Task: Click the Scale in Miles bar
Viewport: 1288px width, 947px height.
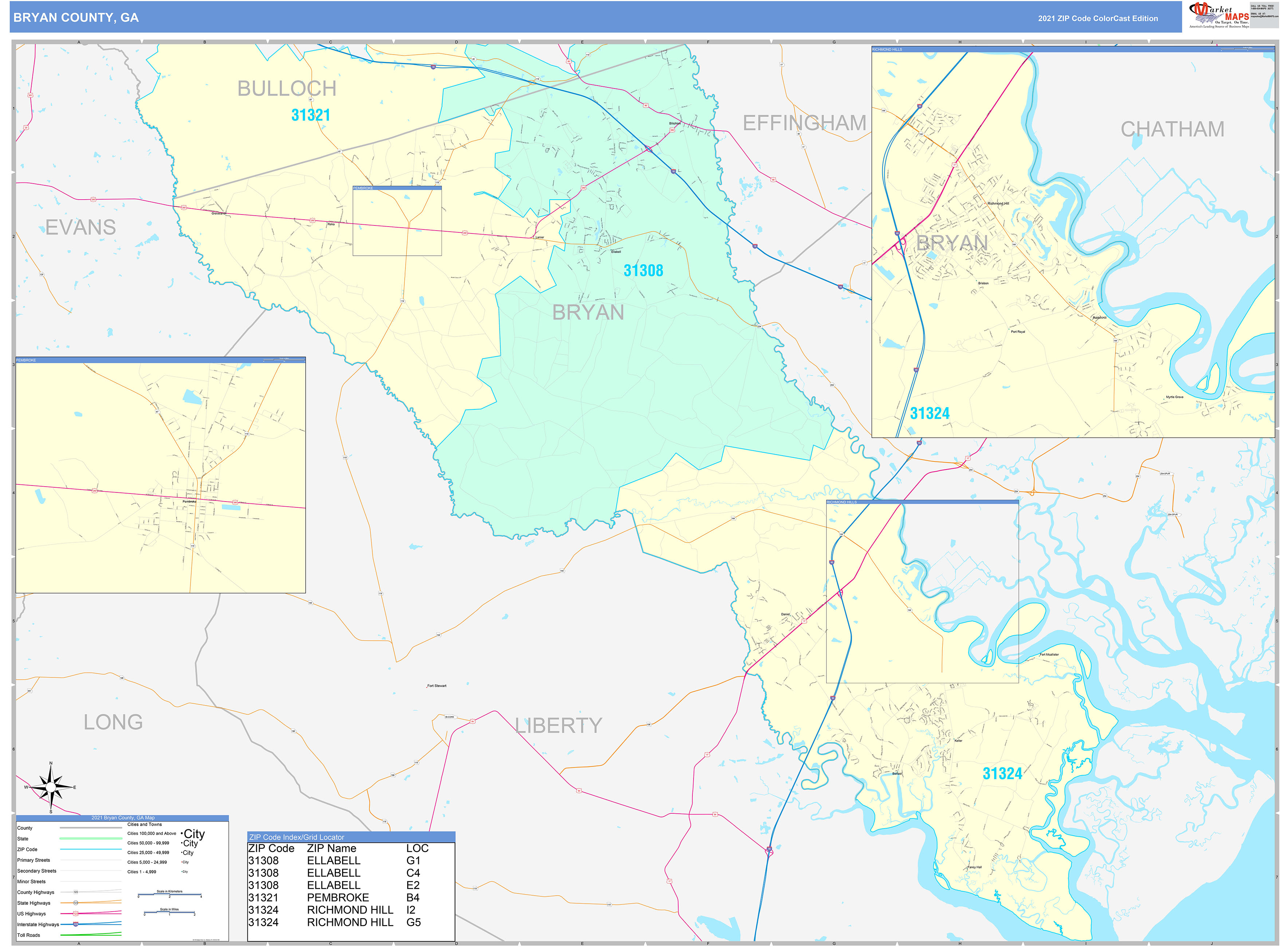Action: 170,912
